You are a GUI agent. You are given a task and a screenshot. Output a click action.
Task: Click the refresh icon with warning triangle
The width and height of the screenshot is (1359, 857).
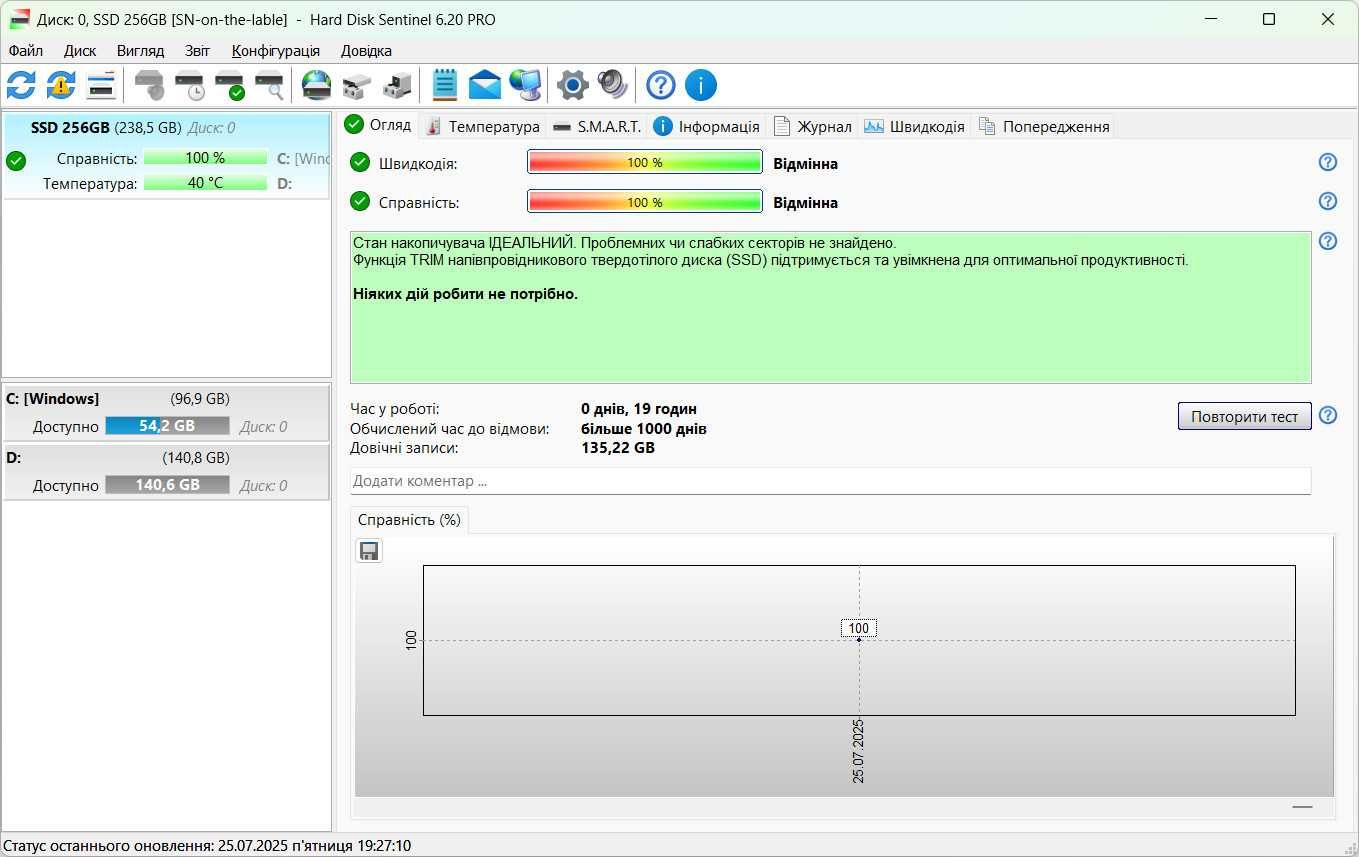(x=61, y=85)
